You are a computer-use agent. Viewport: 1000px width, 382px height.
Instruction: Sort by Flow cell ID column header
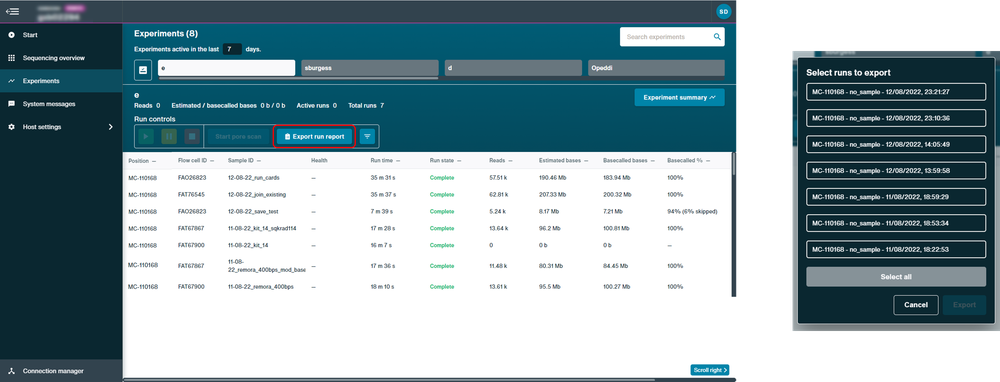[x=196, y=161]
